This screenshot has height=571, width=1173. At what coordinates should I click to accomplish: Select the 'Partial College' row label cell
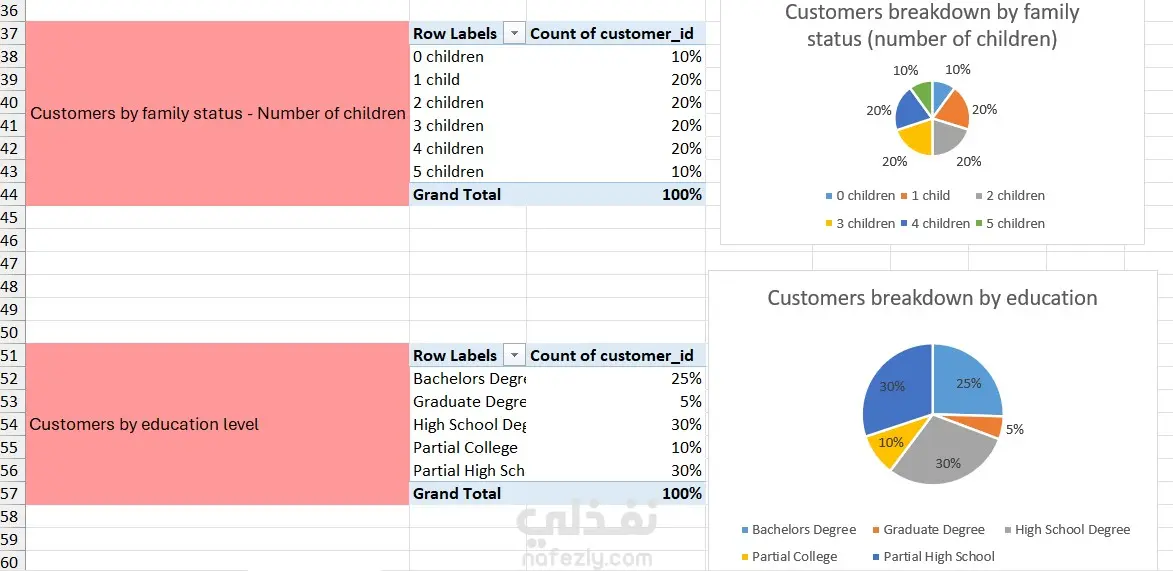click(467, 448)
